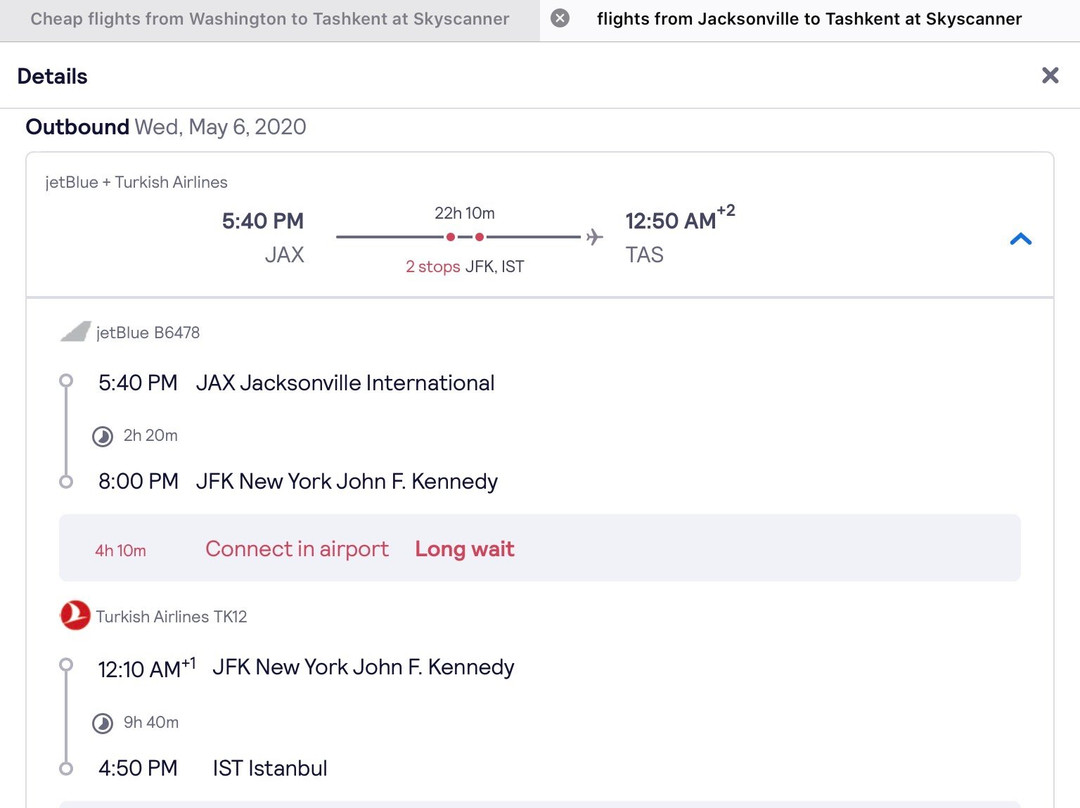
Task: Close the Details panel with X
Action: coord(1049,76)
